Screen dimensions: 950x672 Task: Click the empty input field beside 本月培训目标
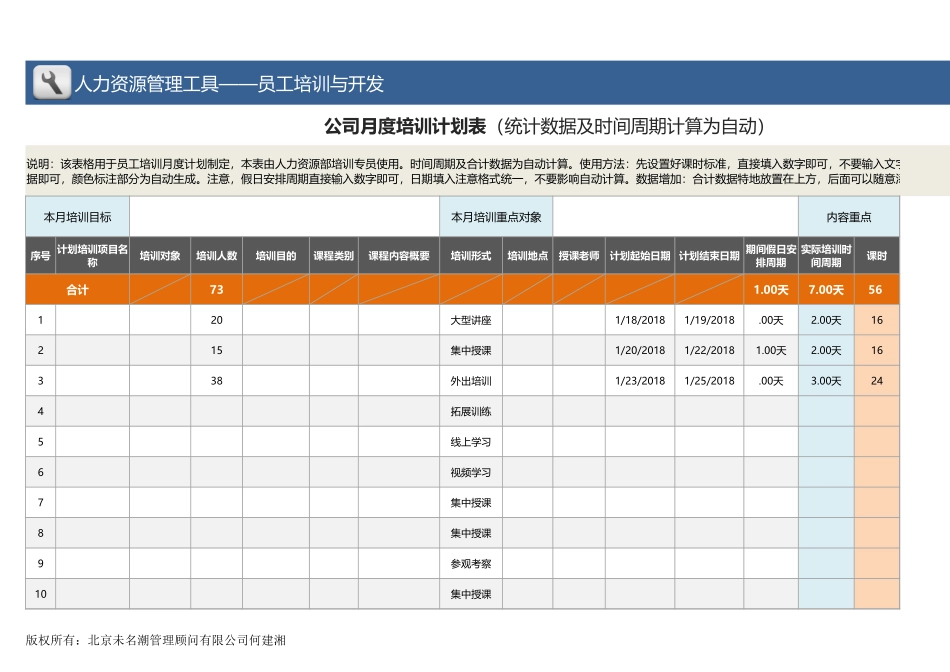click(284, 217)
